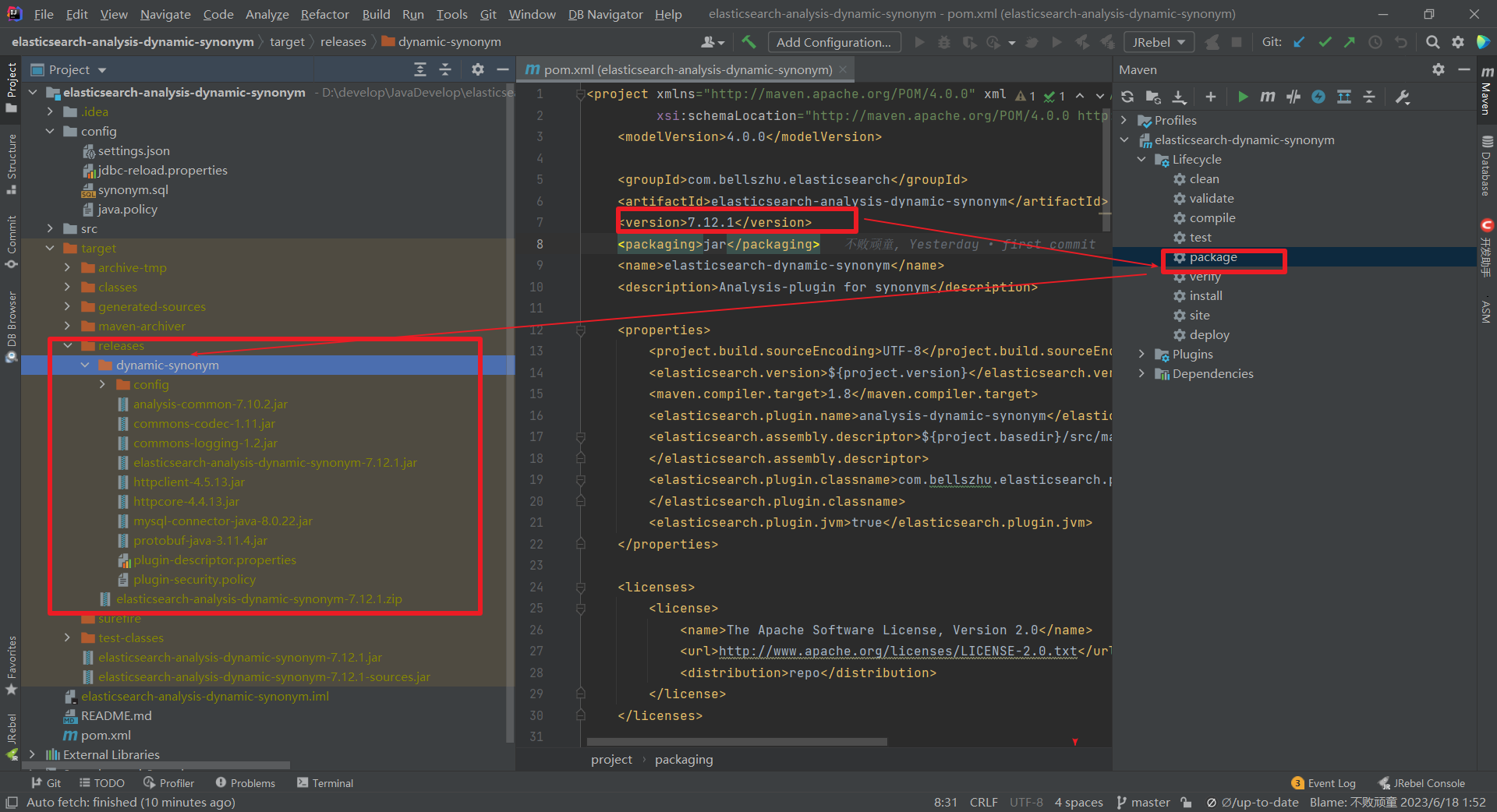Open Project panel gear options
This screenshot has width=1497, height=812.
pos(478,69)
